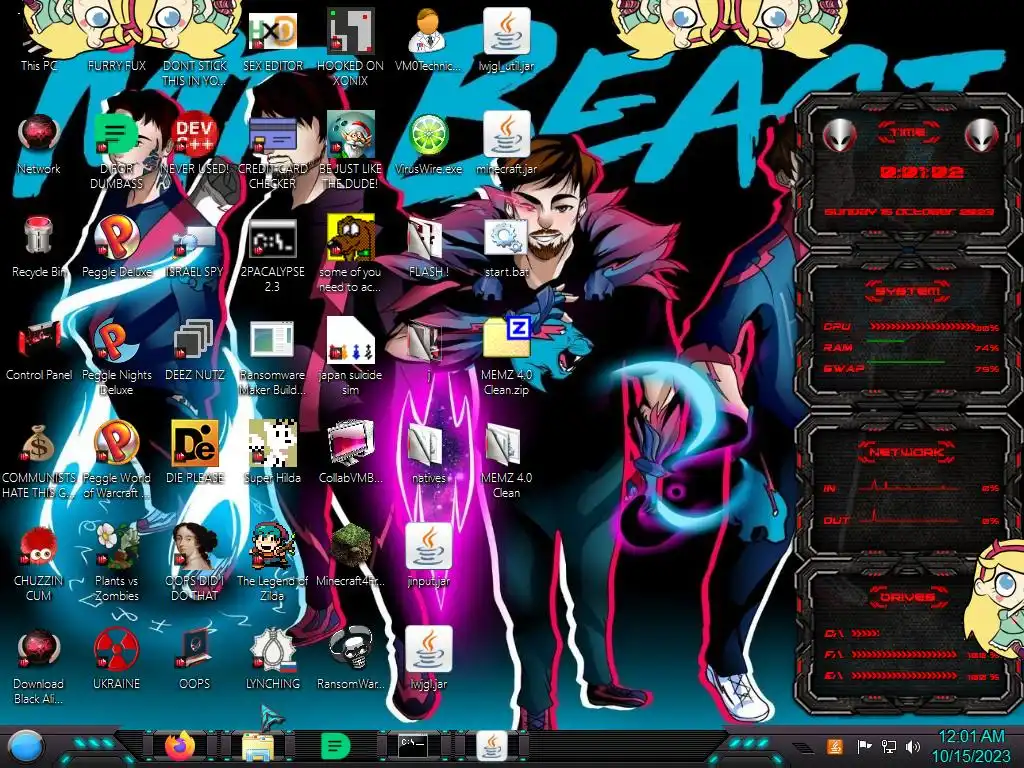Image resolution: width=1024 pixels, height=768 pixels.
Task: Open the UKRAINE radiation-symbol shortcut
Action: 116,650
